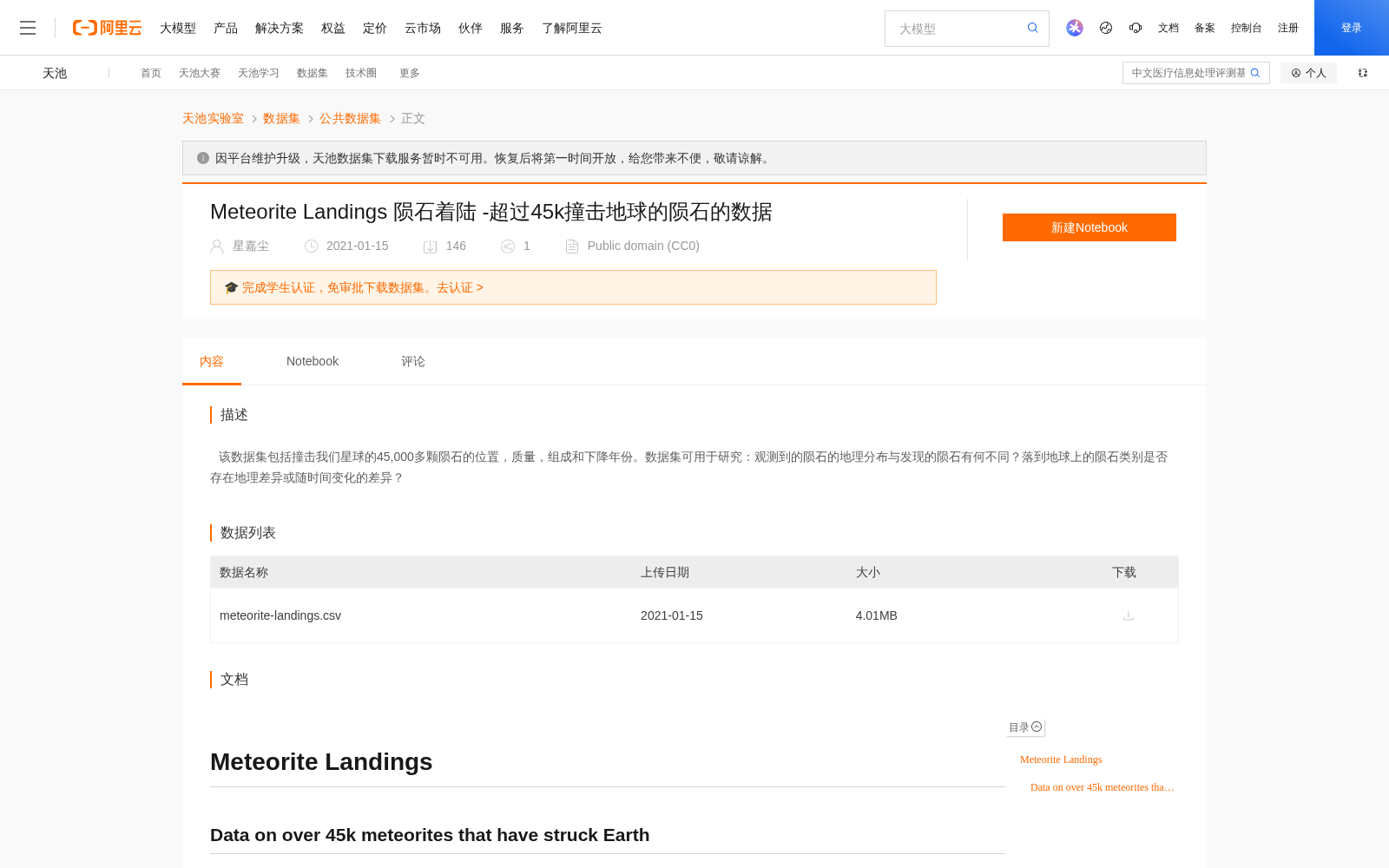The image size is (1389, 868).
Task: Open 备案 link
Action: pos(1205,28)
